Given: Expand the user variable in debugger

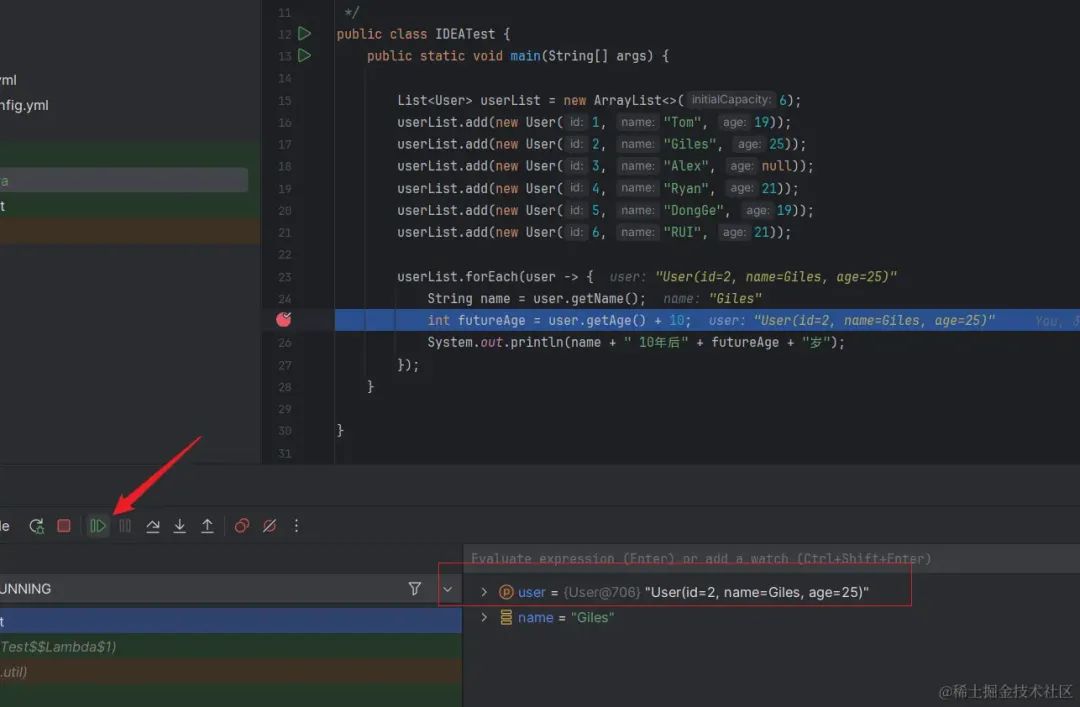Looking at the screenshot, I should [484, 591].
